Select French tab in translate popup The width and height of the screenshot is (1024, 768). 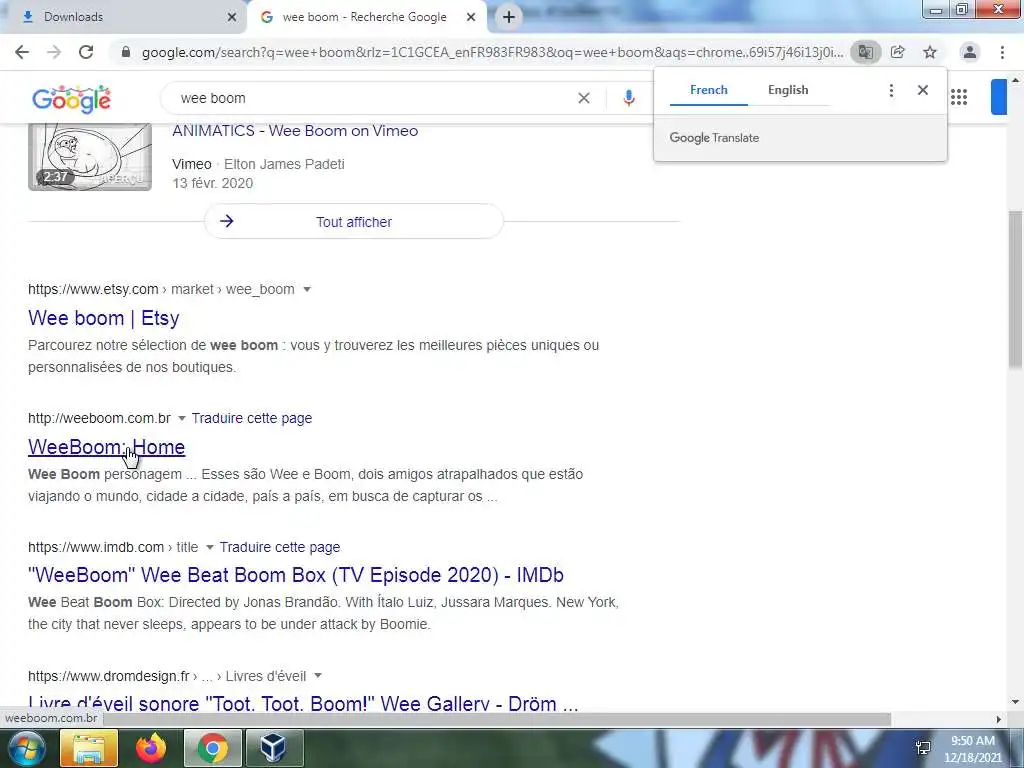pos(709,90)
